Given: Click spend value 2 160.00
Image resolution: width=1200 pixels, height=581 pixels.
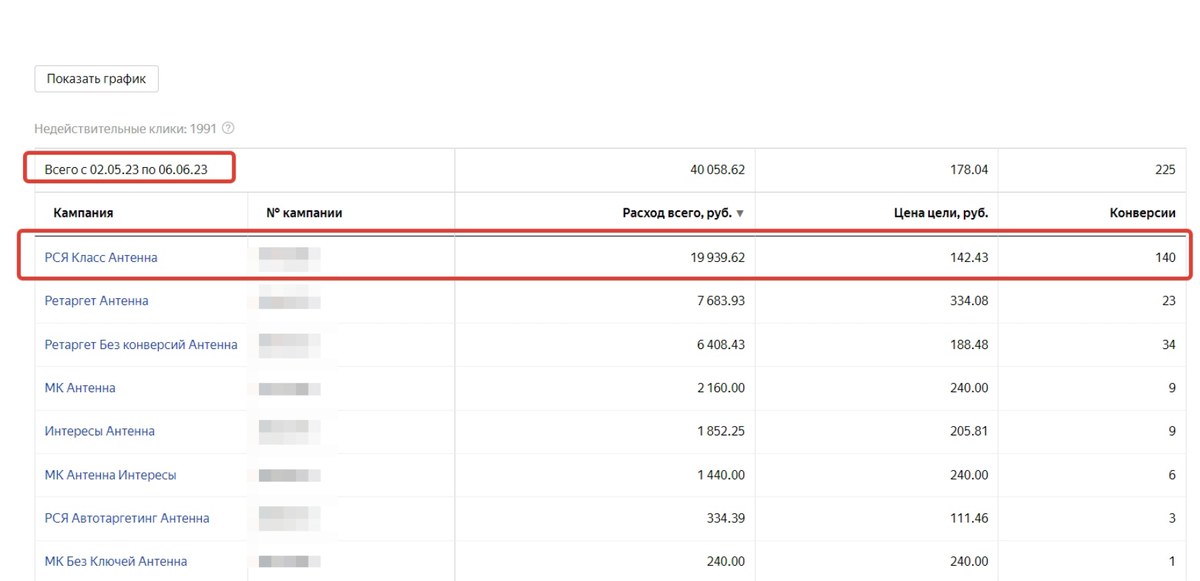Looking at the screenshot, I should coord(721,387).
